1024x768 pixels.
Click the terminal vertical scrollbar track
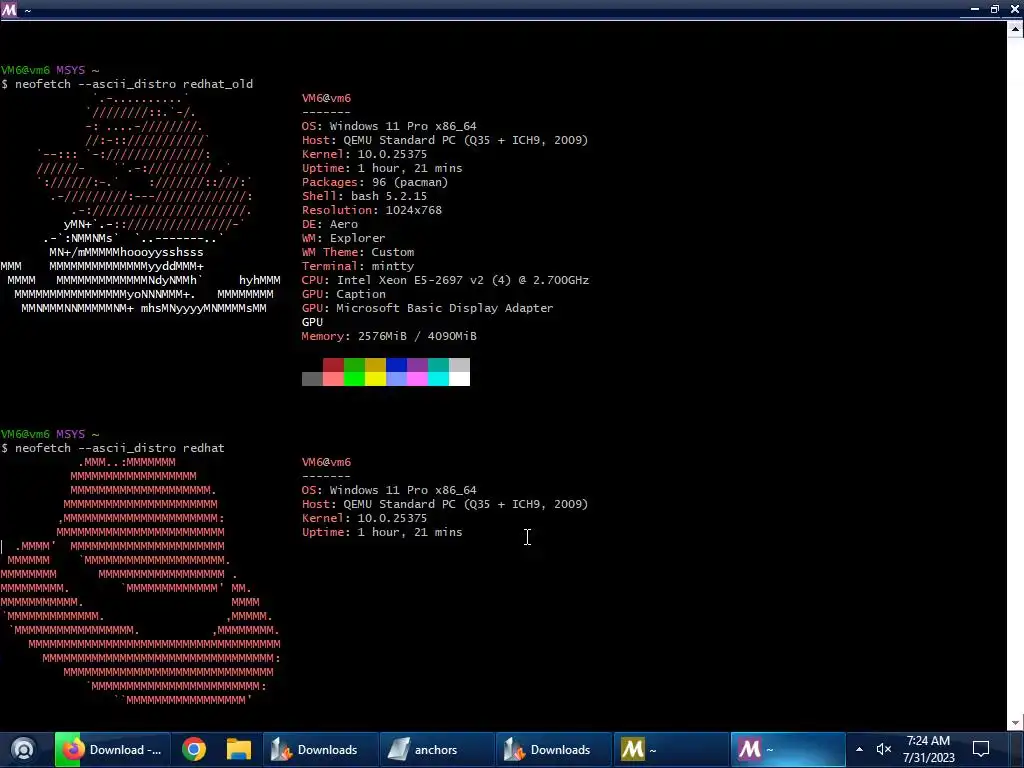point(1015,376)
